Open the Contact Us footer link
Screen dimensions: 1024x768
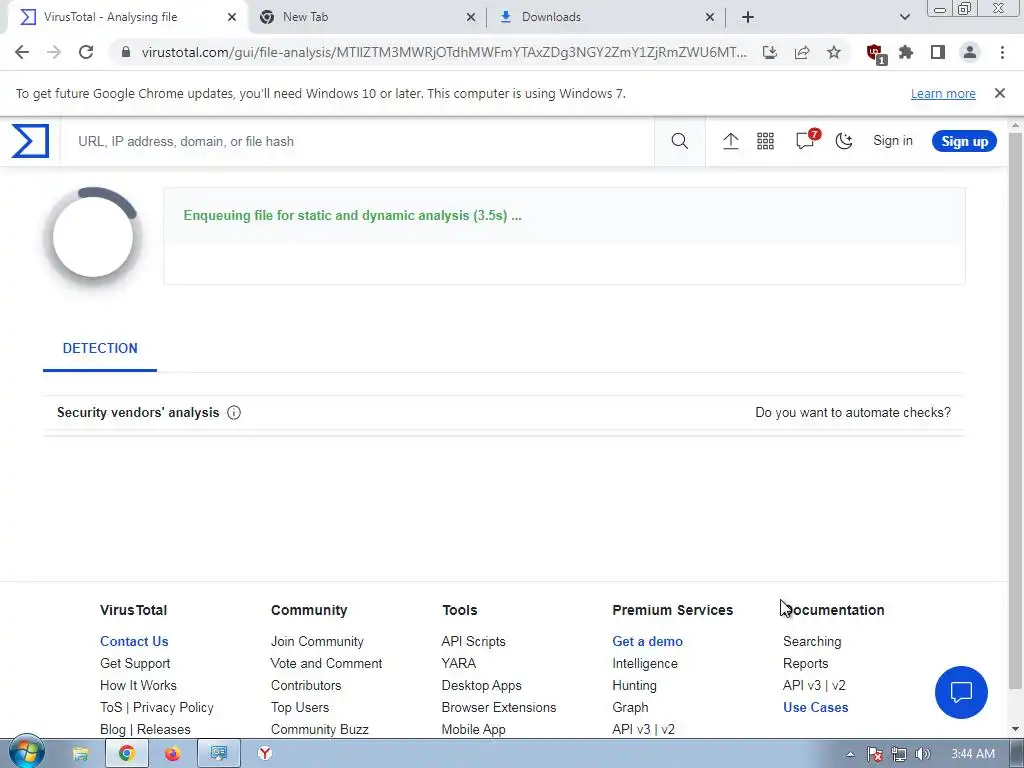pyautogui.click(x=134, y=641)
